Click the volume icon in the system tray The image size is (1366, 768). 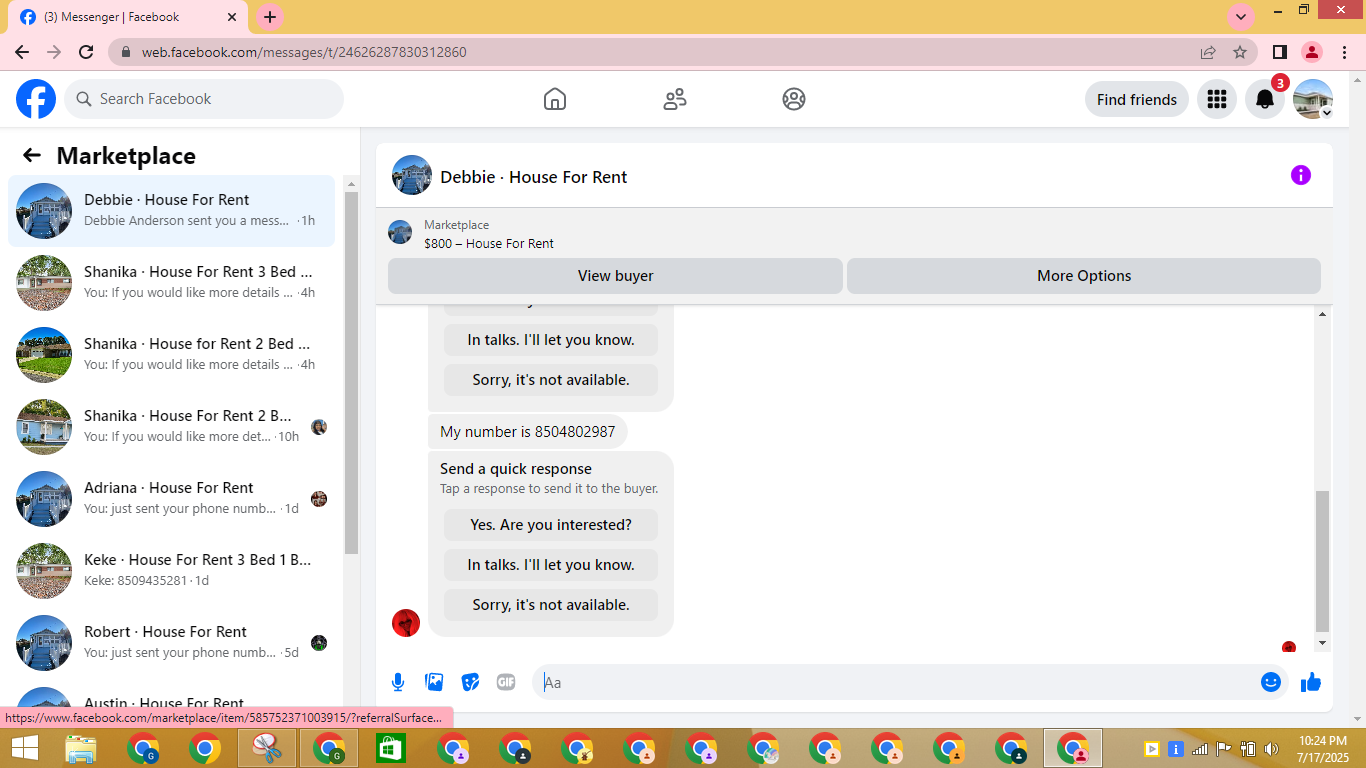pos(1272,748)
